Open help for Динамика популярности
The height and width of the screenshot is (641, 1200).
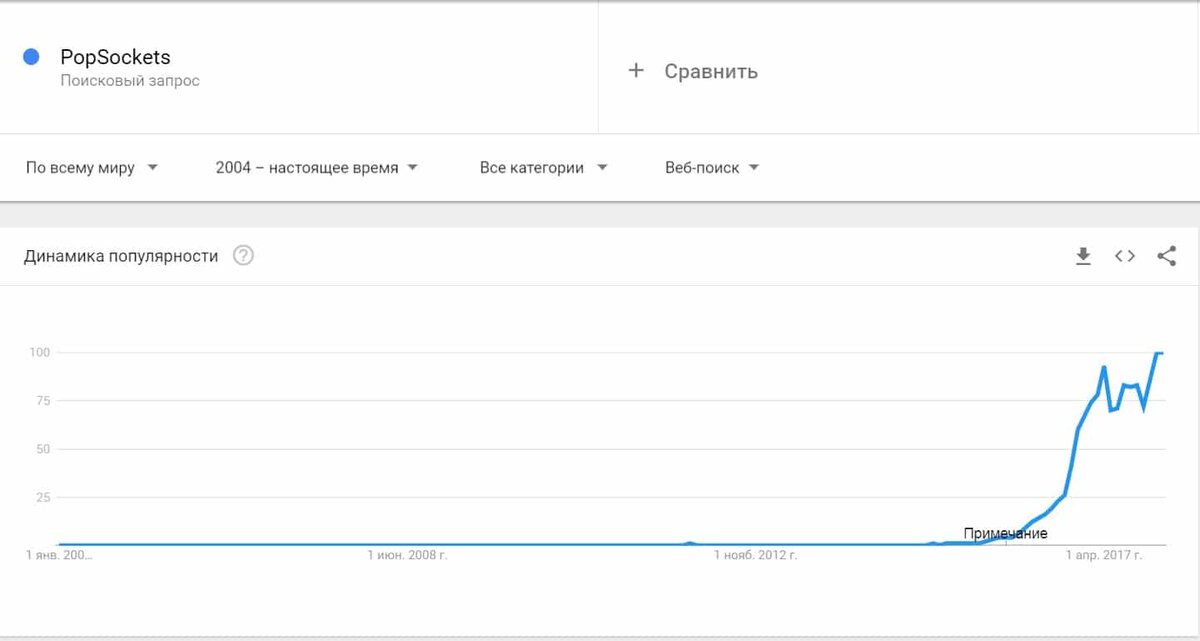pos(243,256)
